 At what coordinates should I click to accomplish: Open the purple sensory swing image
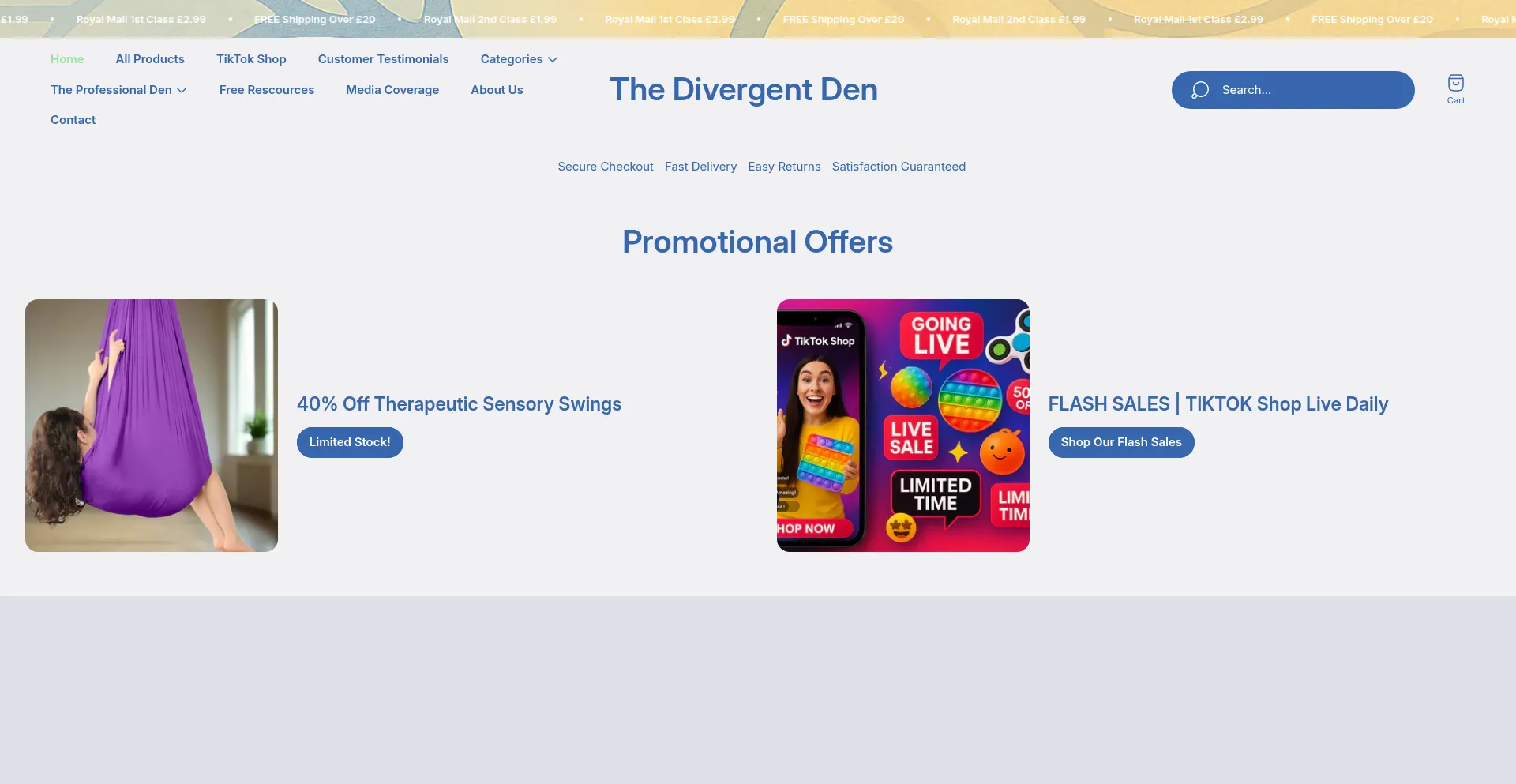click(152, 426)
